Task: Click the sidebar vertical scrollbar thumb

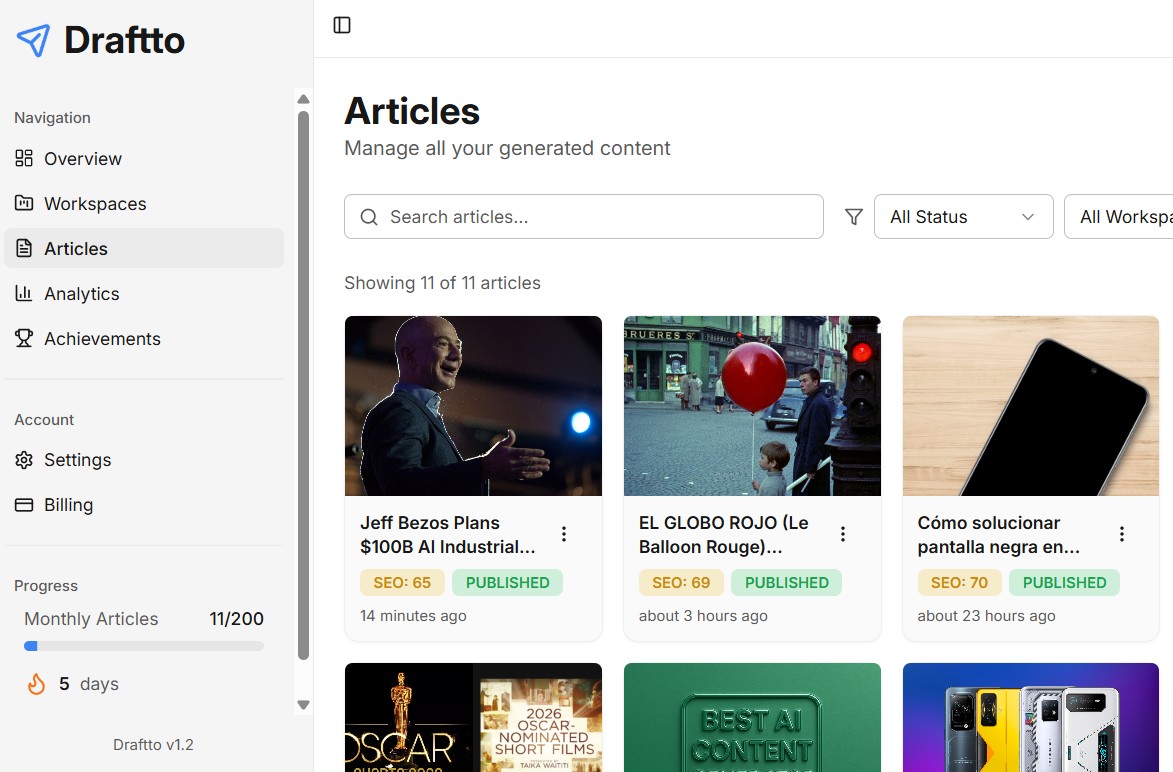Action: tap(303, 385)
